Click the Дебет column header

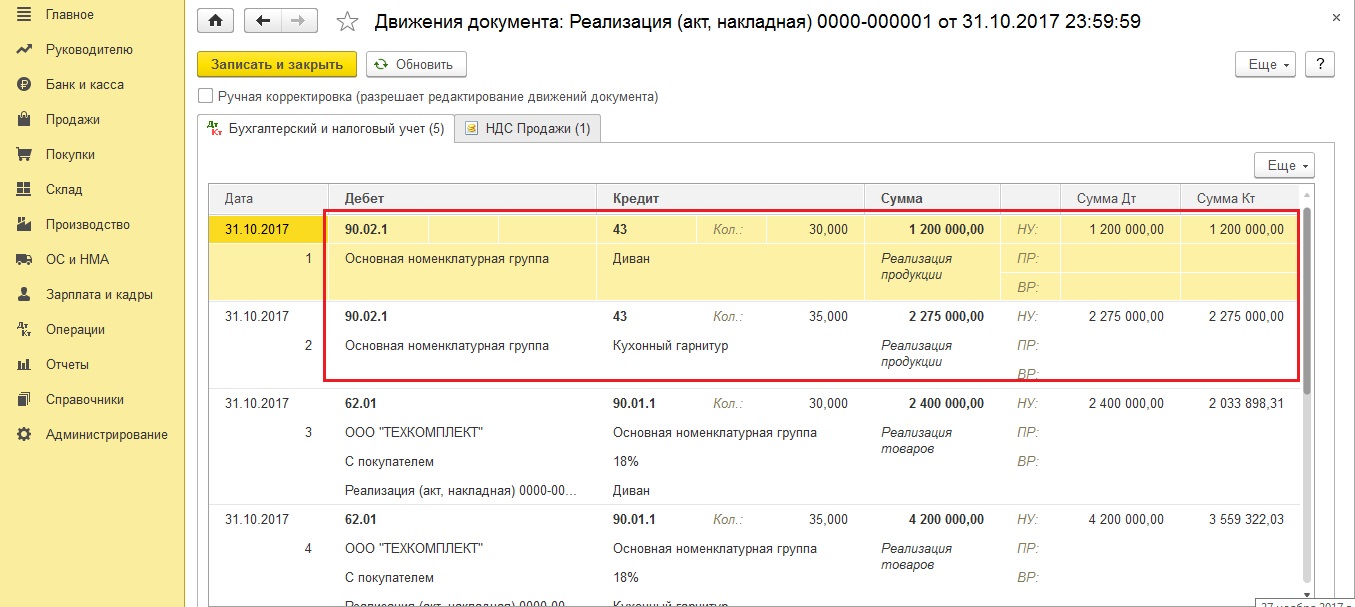pyautogui.click(x=462, y=198)
